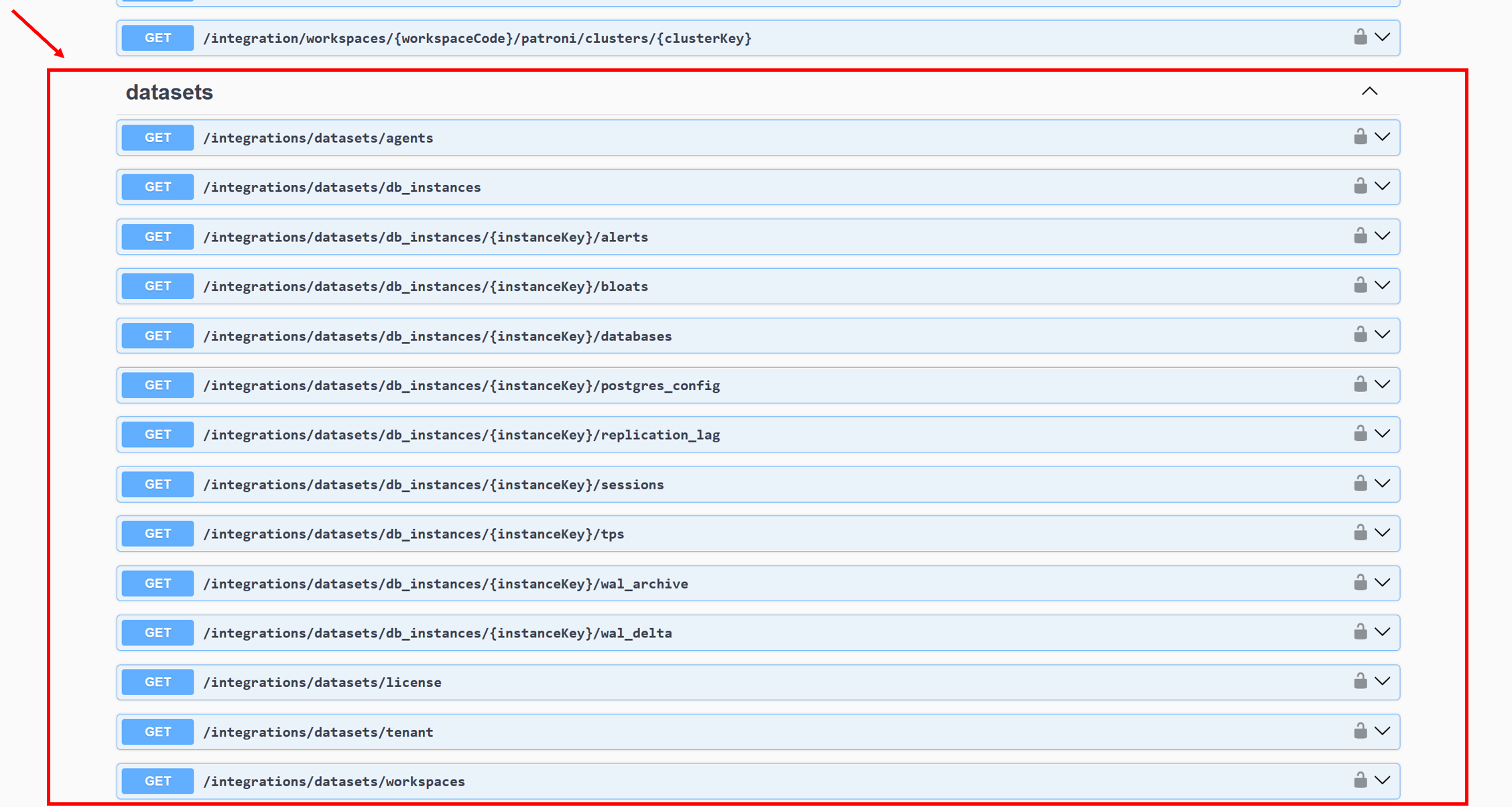Expand the tps endpoint chevron
1512x807 pixels.
click(1382, 534)
